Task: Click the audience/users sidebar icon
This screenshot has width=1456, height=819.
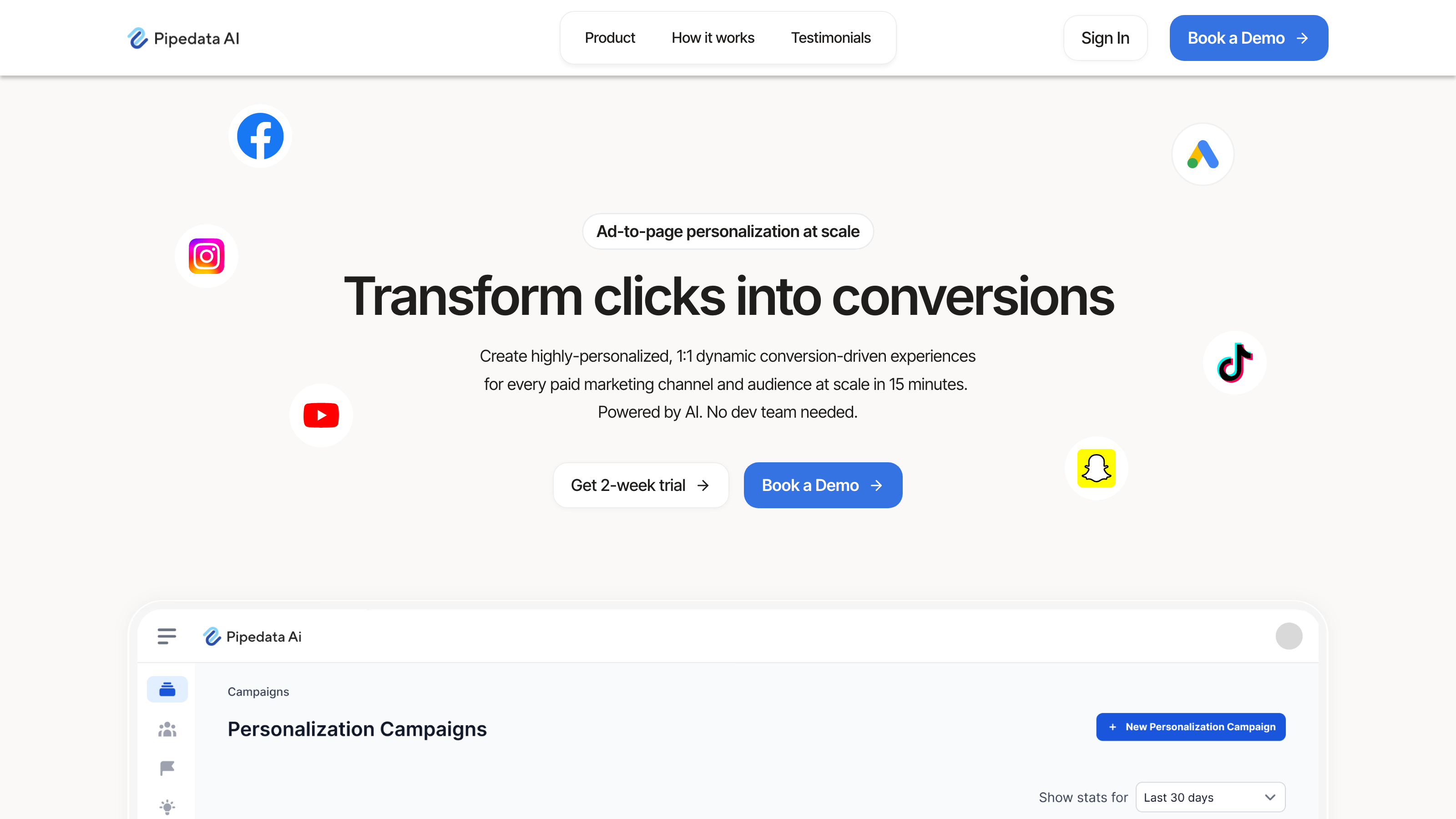Action: (x=167, y=728)
